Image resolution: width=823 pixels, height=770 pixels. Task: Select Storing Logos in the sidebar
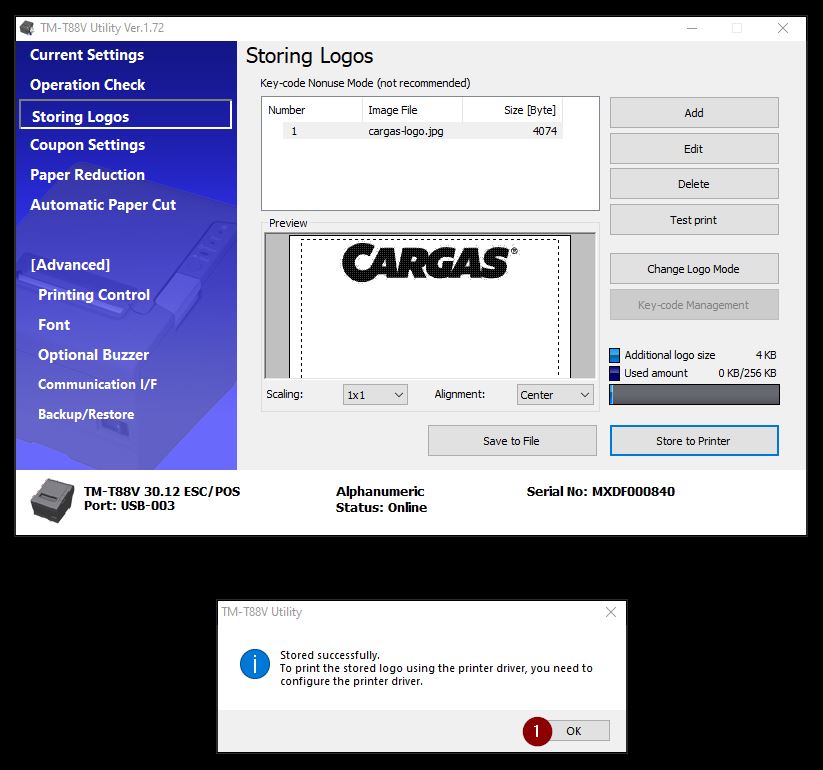[125, 114]
